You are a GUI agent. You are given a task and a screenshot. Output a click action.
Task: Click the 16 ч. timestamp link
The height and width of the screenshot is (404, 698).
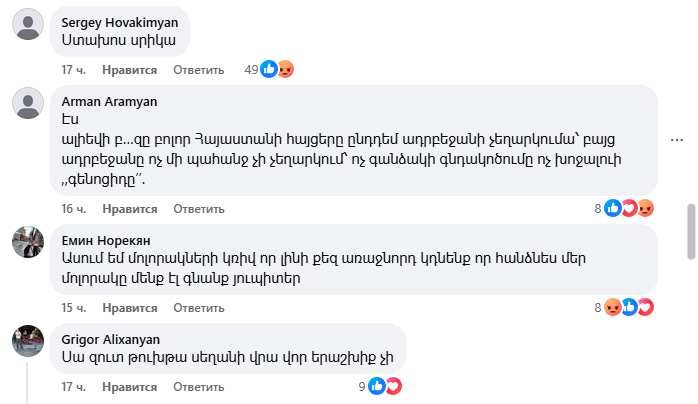tap(75, 208)
